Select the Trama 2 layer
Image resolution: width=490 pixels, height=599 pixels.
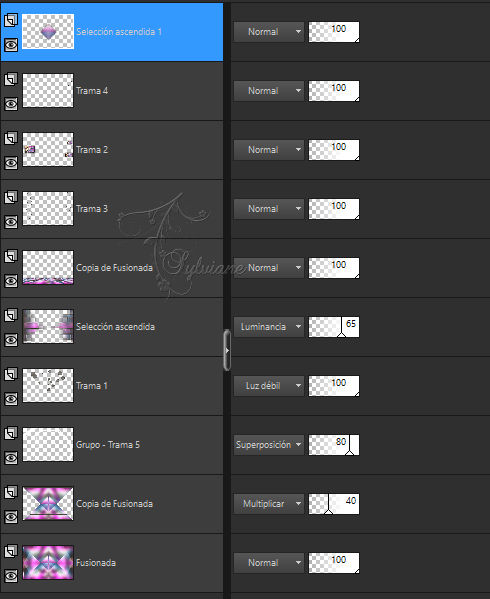[112, 150]
